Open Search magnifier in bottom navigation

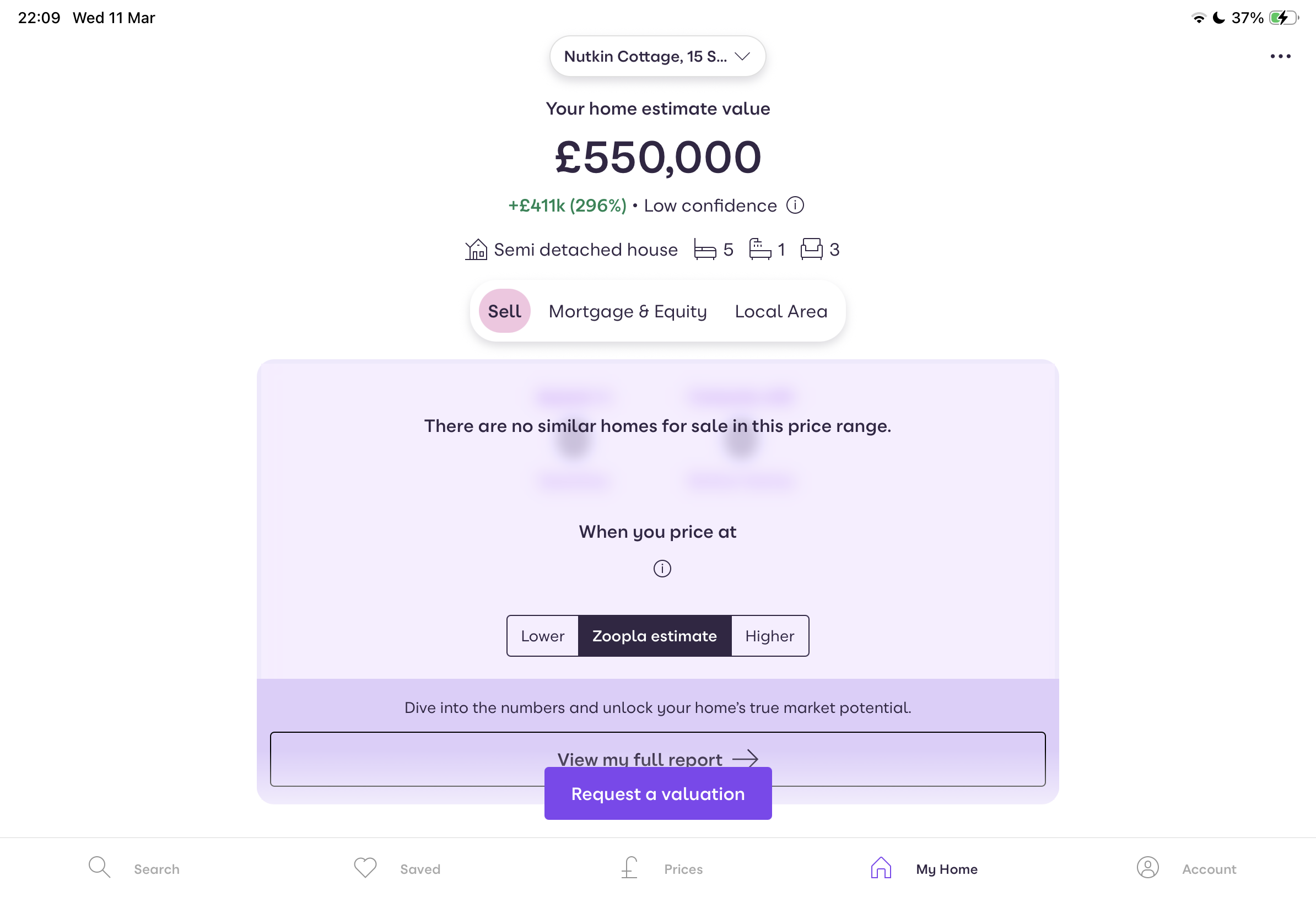(99, 867)
